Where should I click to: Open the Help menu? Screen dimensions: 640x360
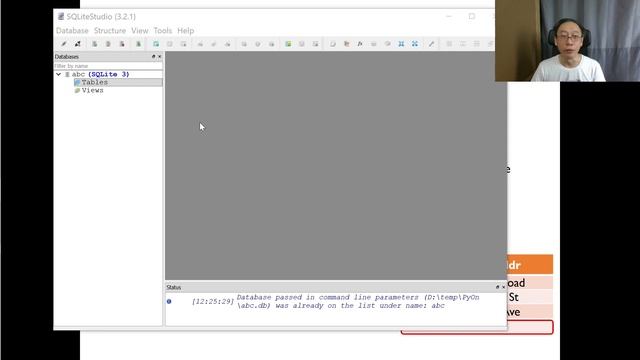pos(186,31)
